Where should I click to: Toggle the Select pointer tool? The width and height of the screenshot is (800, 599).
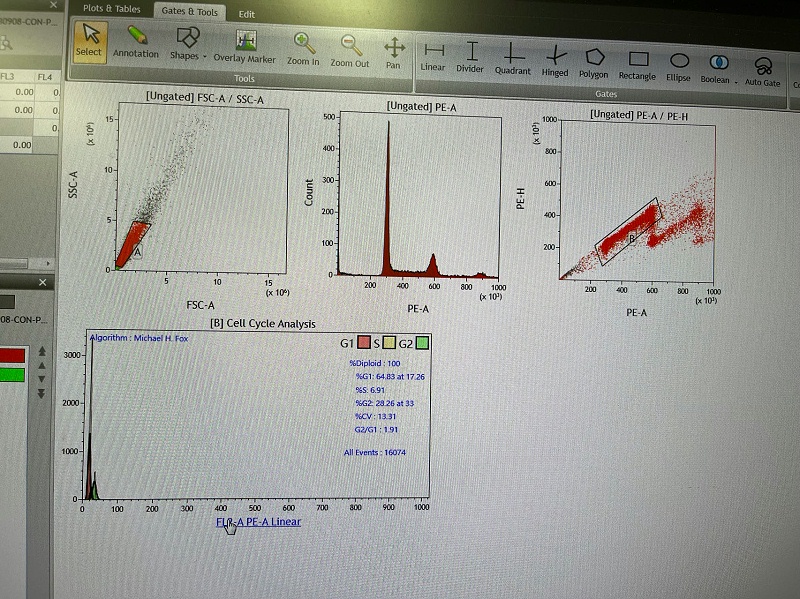point(89,40)
